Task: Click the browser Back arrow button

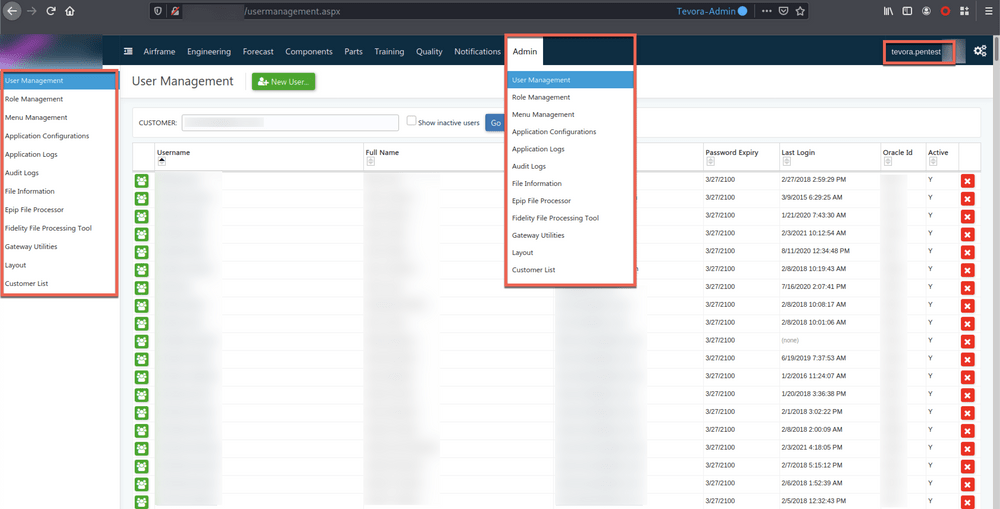Action: (x=11, y=11)
